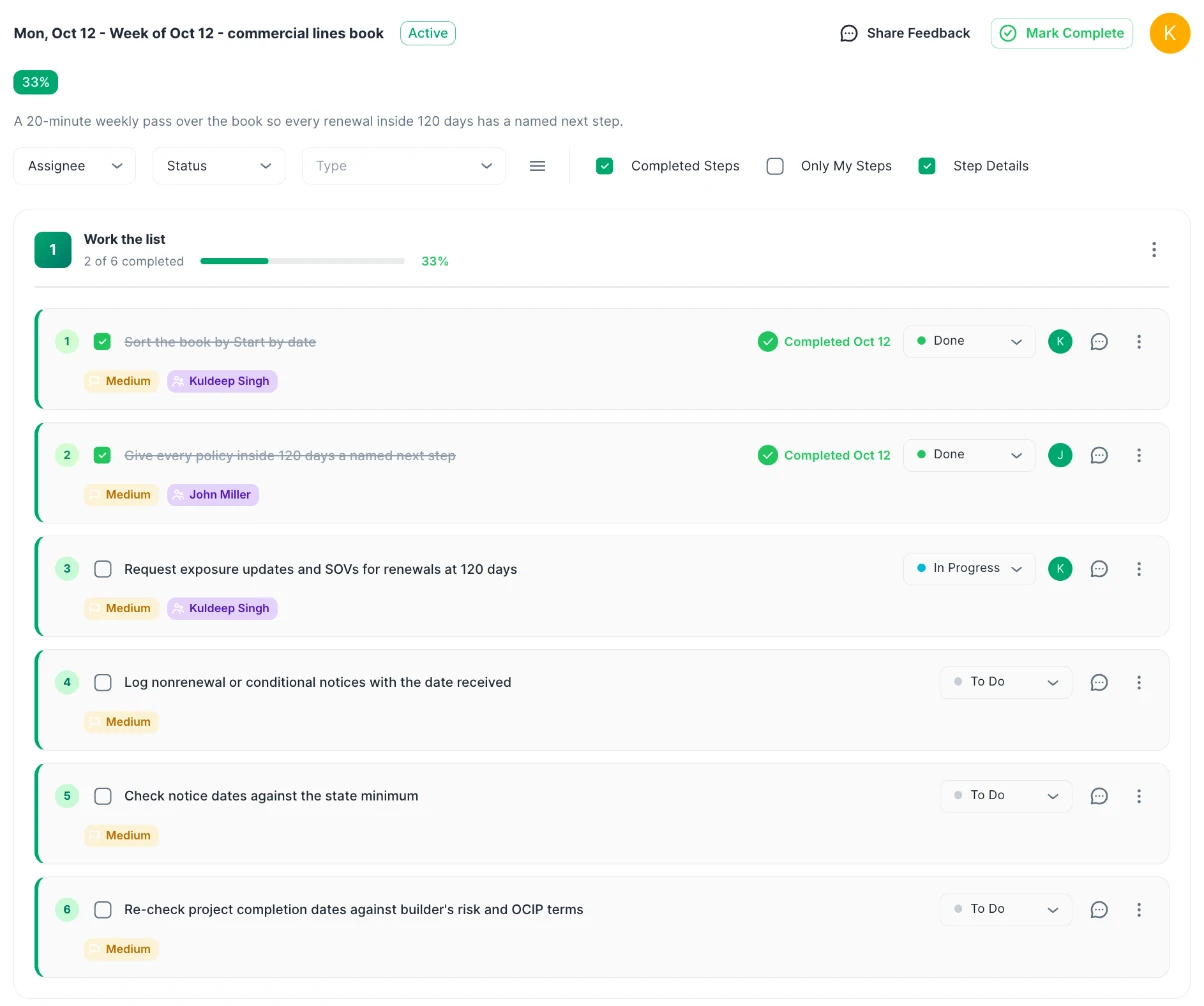
Task: Click the Work the list section heading
Action: point(125,239)
